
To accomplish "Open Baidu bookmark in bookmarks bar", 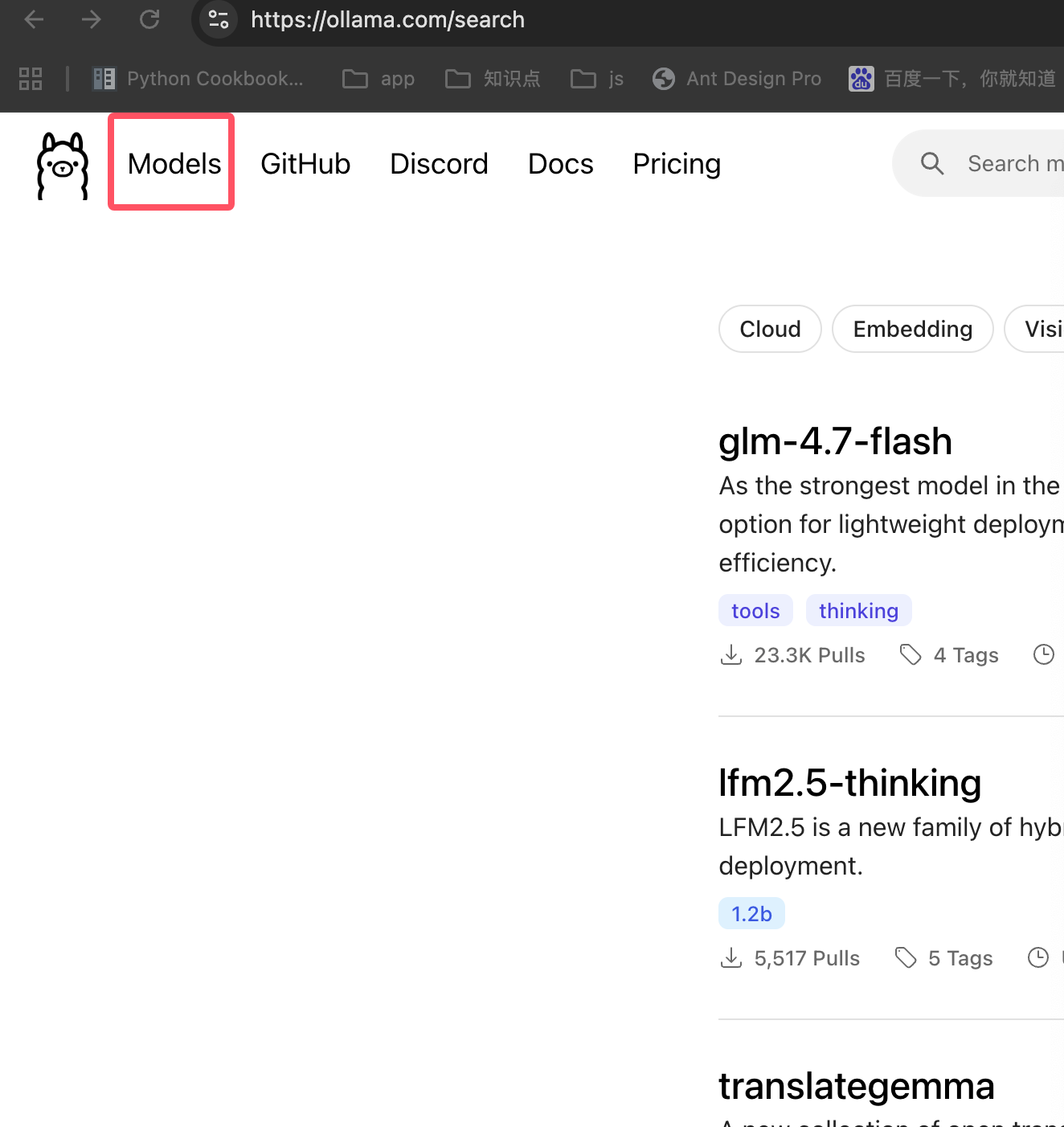I will click(952, 79).
